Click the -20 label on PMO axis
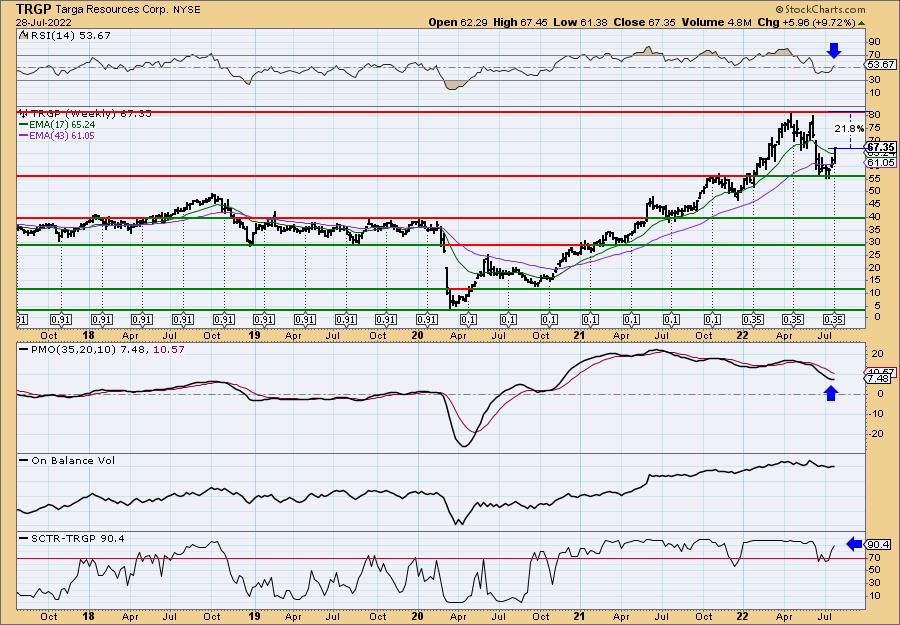900x625 pixels. [x=875, y=433]
